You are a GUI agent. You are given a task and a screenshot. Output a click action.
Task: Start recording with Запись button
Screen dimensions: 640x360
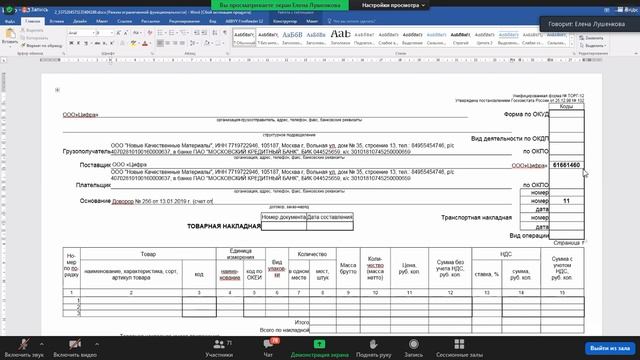[x=413, y=348]
